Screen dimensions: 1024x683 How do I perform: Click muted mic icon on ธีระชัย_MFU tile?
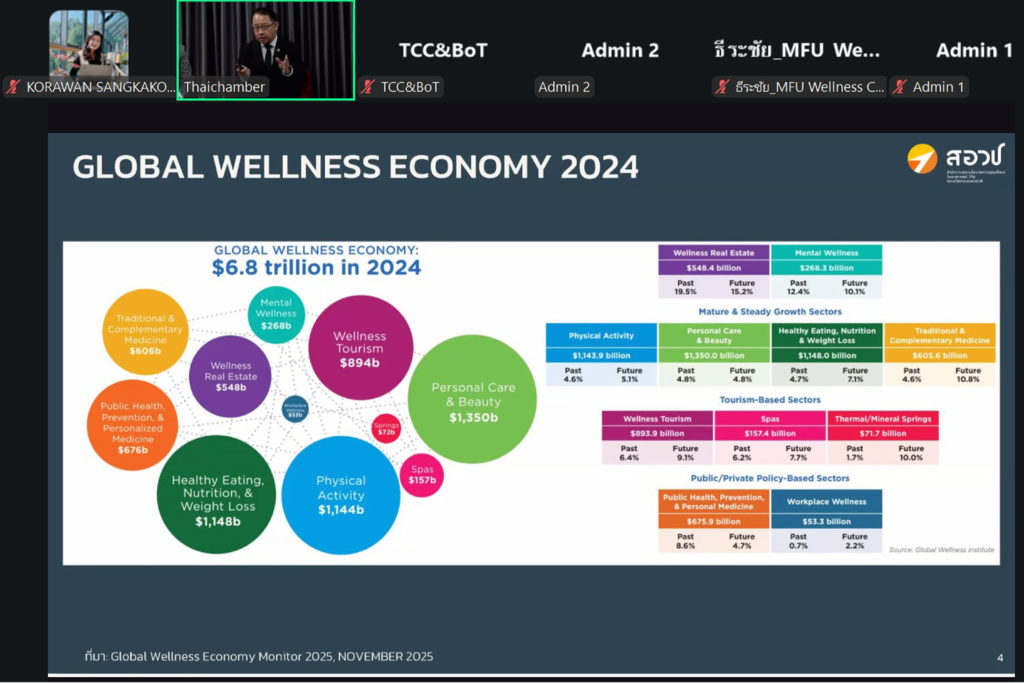click(723, 87)
